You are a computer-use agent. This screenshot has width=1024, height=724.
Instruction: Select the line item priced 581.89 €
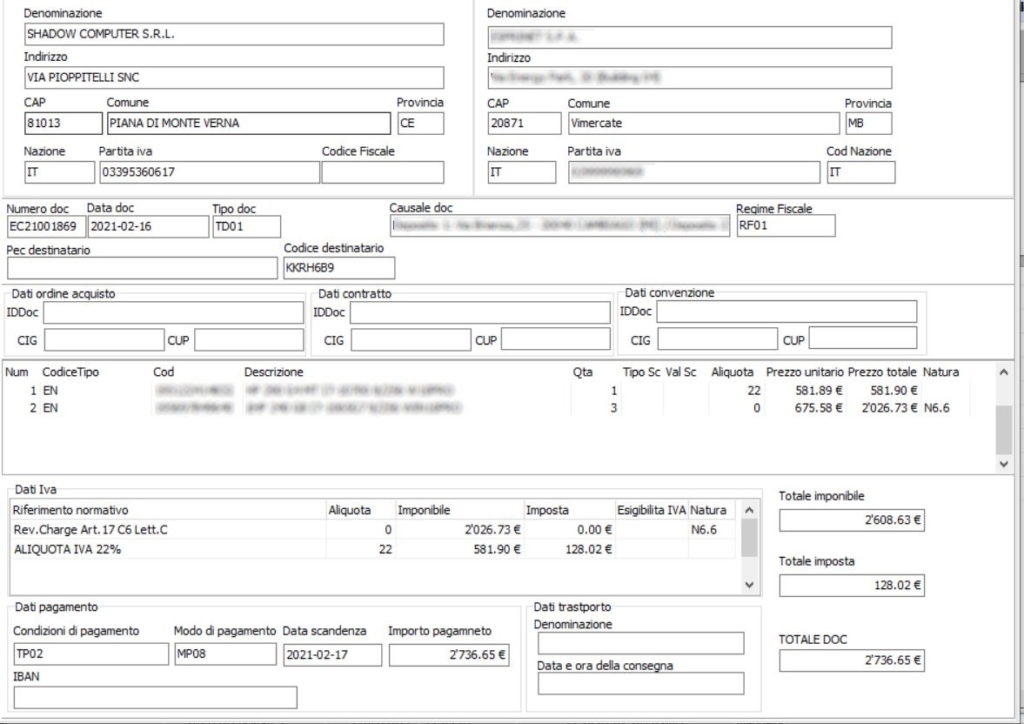tap(487, 390)
